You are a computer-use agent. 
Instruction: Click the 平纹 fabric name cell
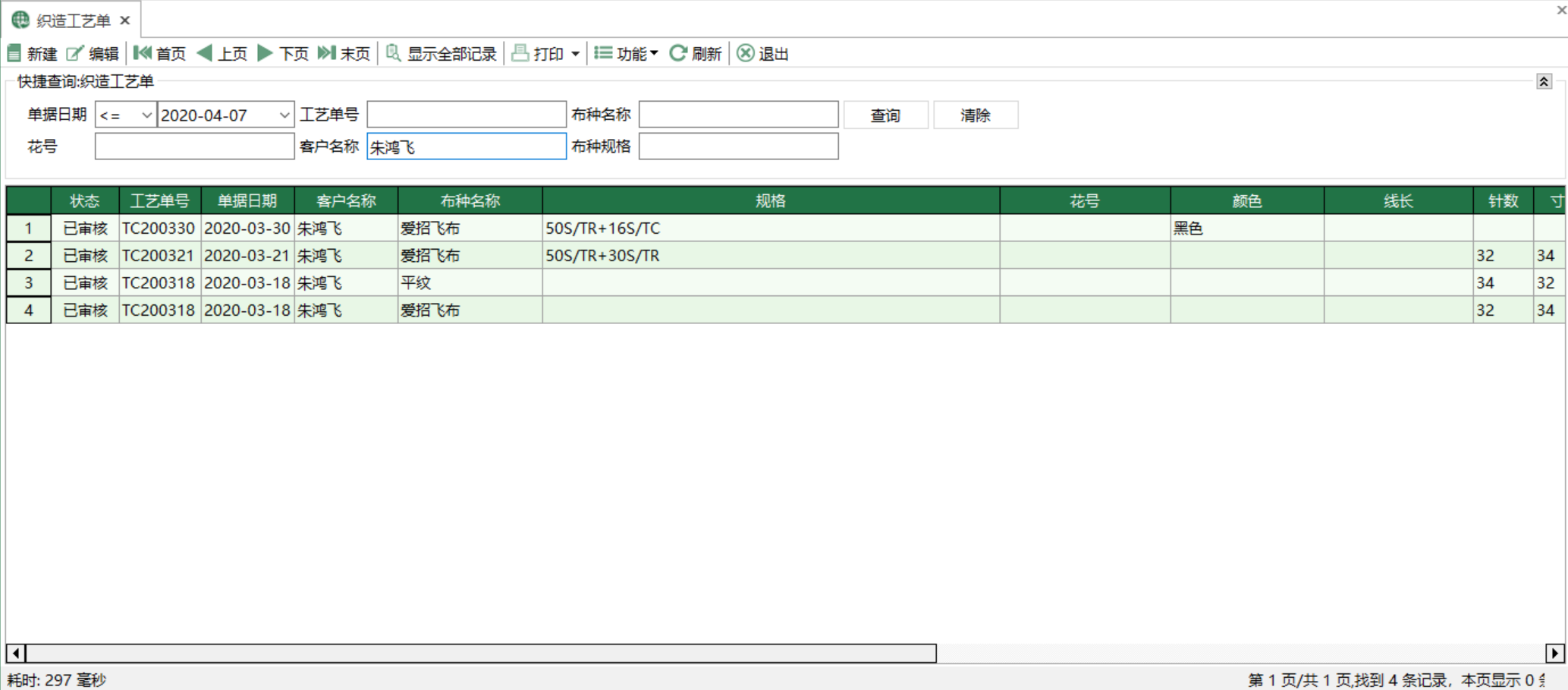pos(470,282)
